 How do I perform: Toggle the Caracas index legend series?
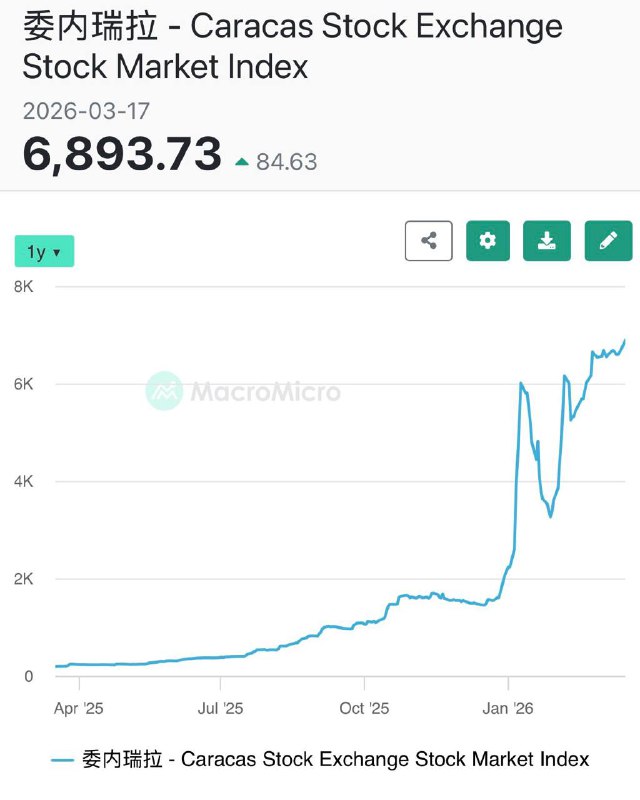(335, 759)
